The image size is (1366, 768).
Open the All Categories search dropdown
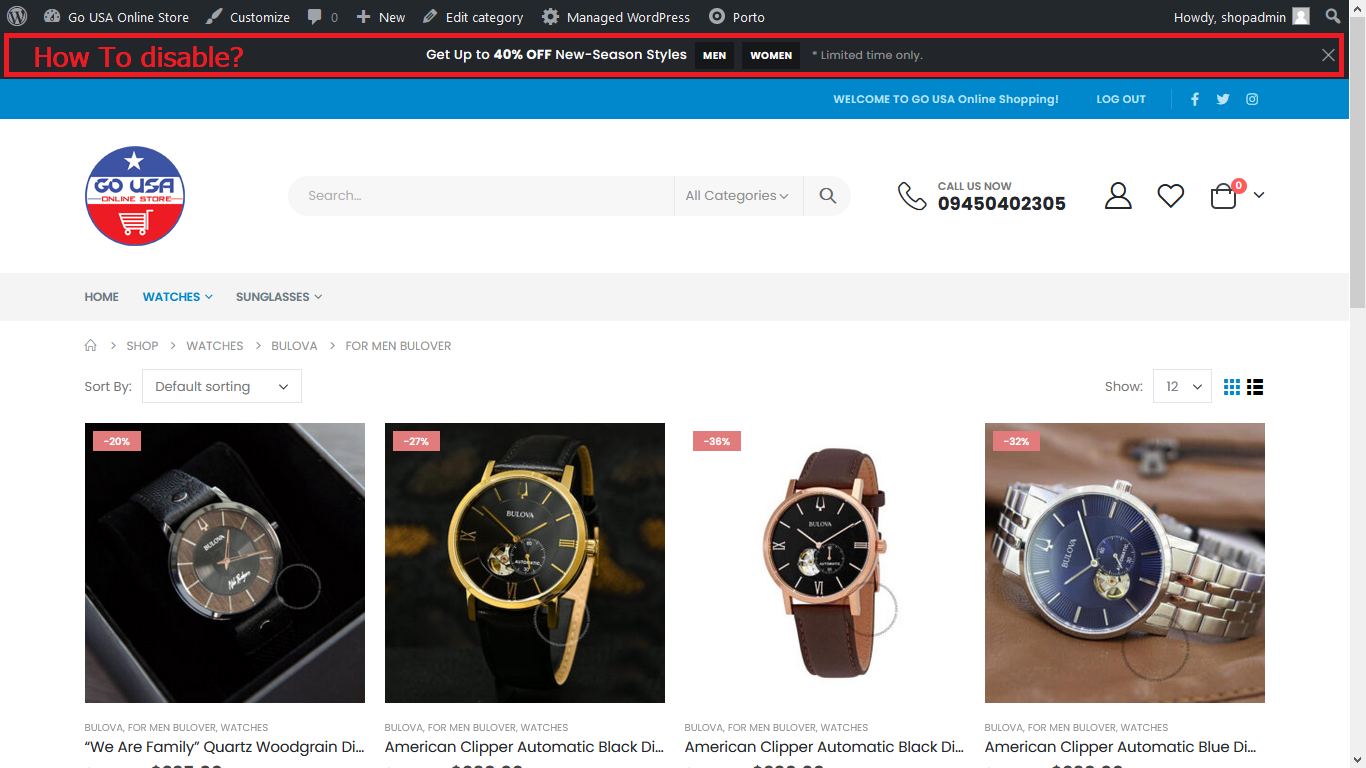(x=738, y=196)
